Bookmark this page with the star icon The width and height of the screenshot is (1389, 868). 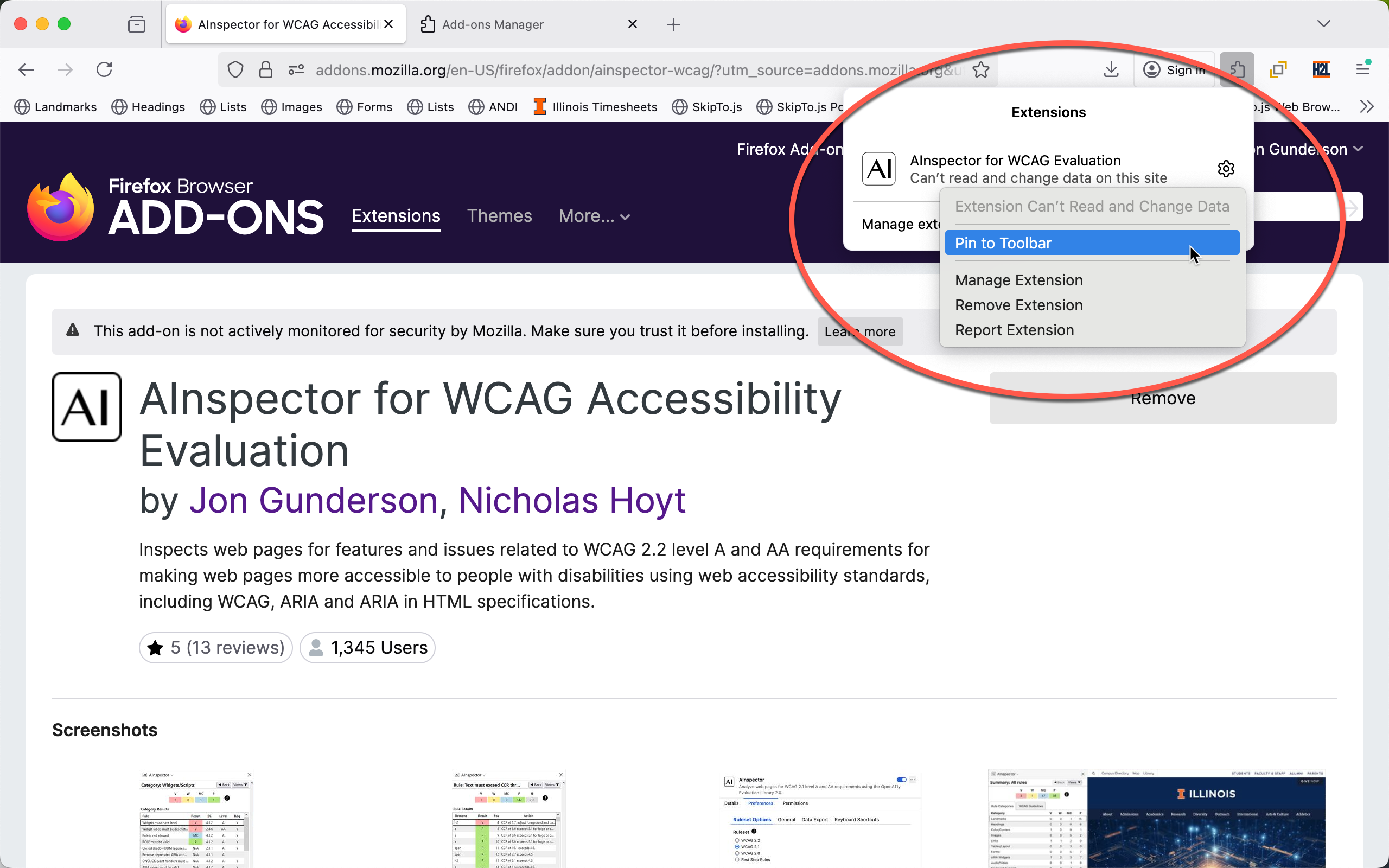981,69
